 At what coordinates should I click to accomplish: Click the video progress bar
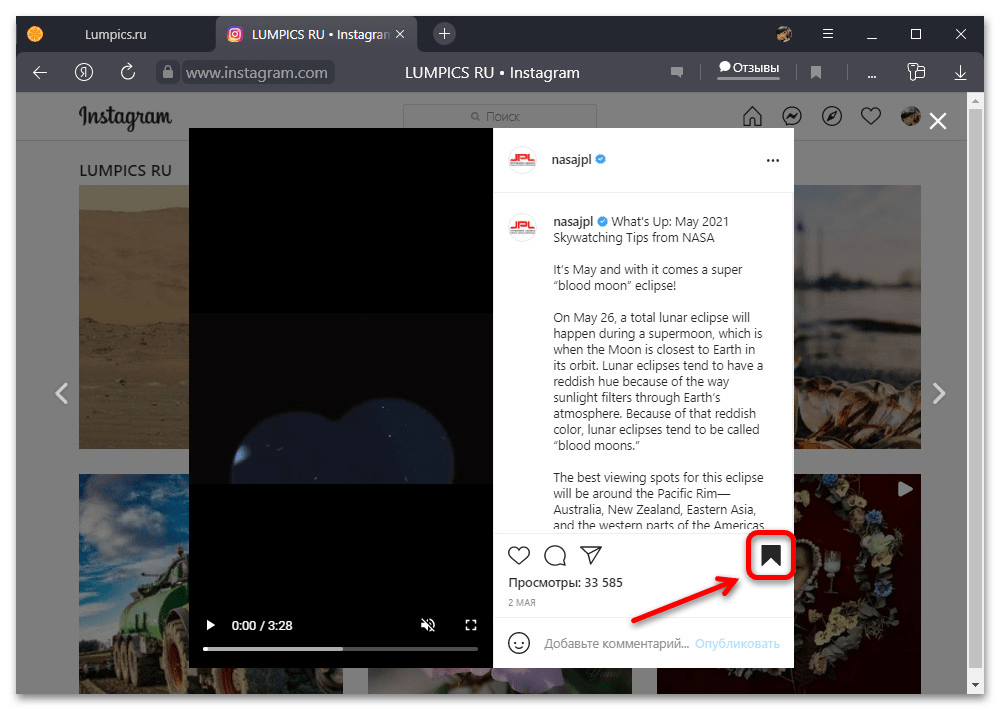pos(340,649)
